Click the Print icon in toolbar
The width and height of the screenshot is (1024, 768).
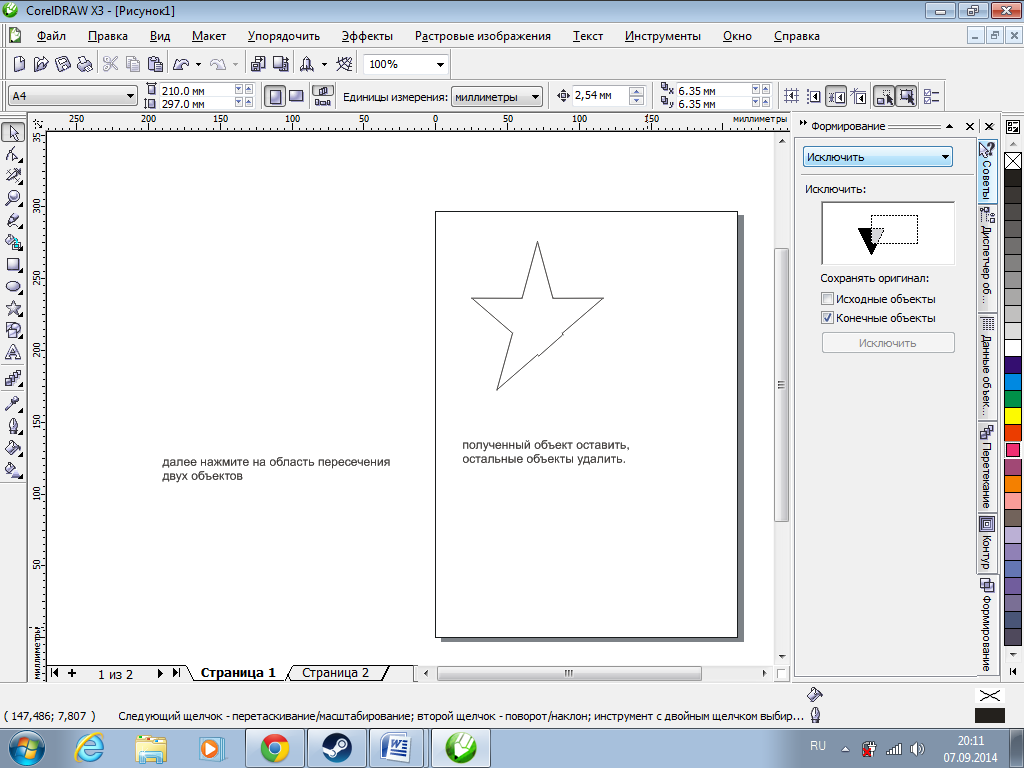(x=85, y=64)
